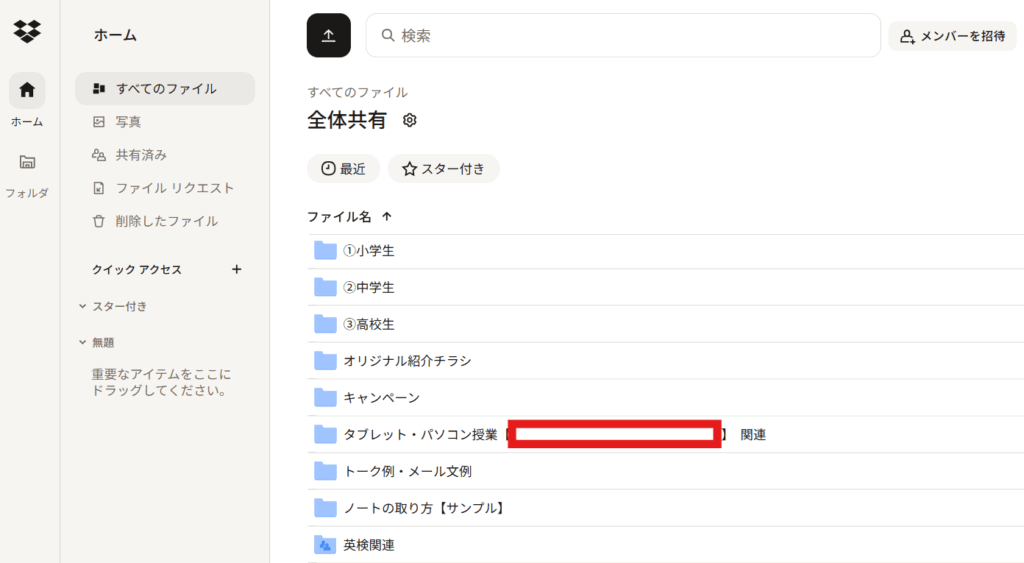Viewport: 1024px width, 563px height.
Task: Click the クイック アクセス heading
Action: click(x=136, y=269)
